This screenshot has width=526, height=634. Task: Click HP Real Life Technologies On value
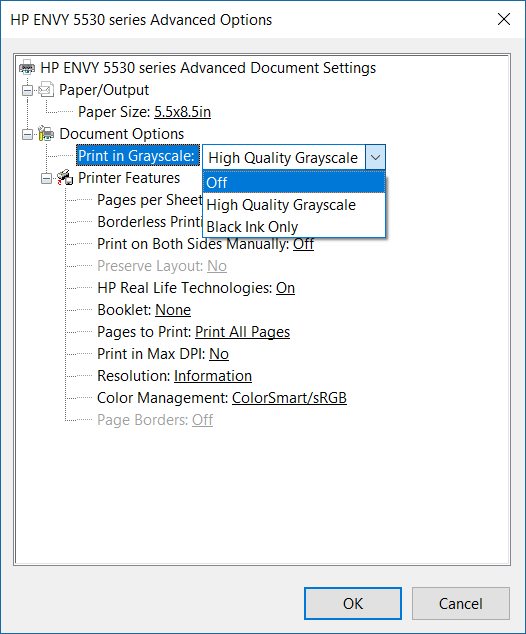(x=285, y=288)
